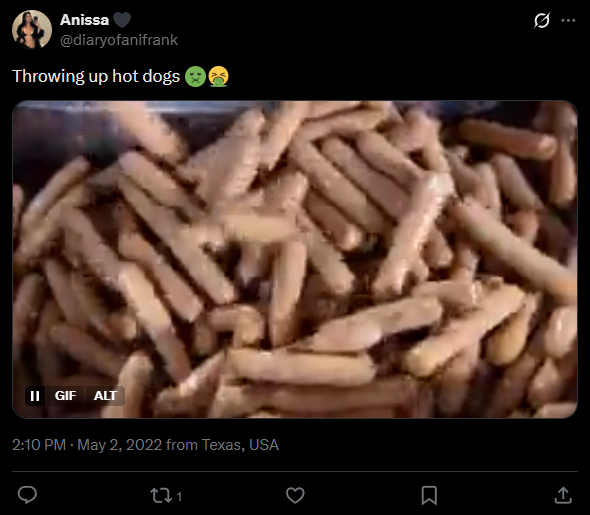590x515 pixels.
Task: Bookmark this post
Action: point(429,495)
